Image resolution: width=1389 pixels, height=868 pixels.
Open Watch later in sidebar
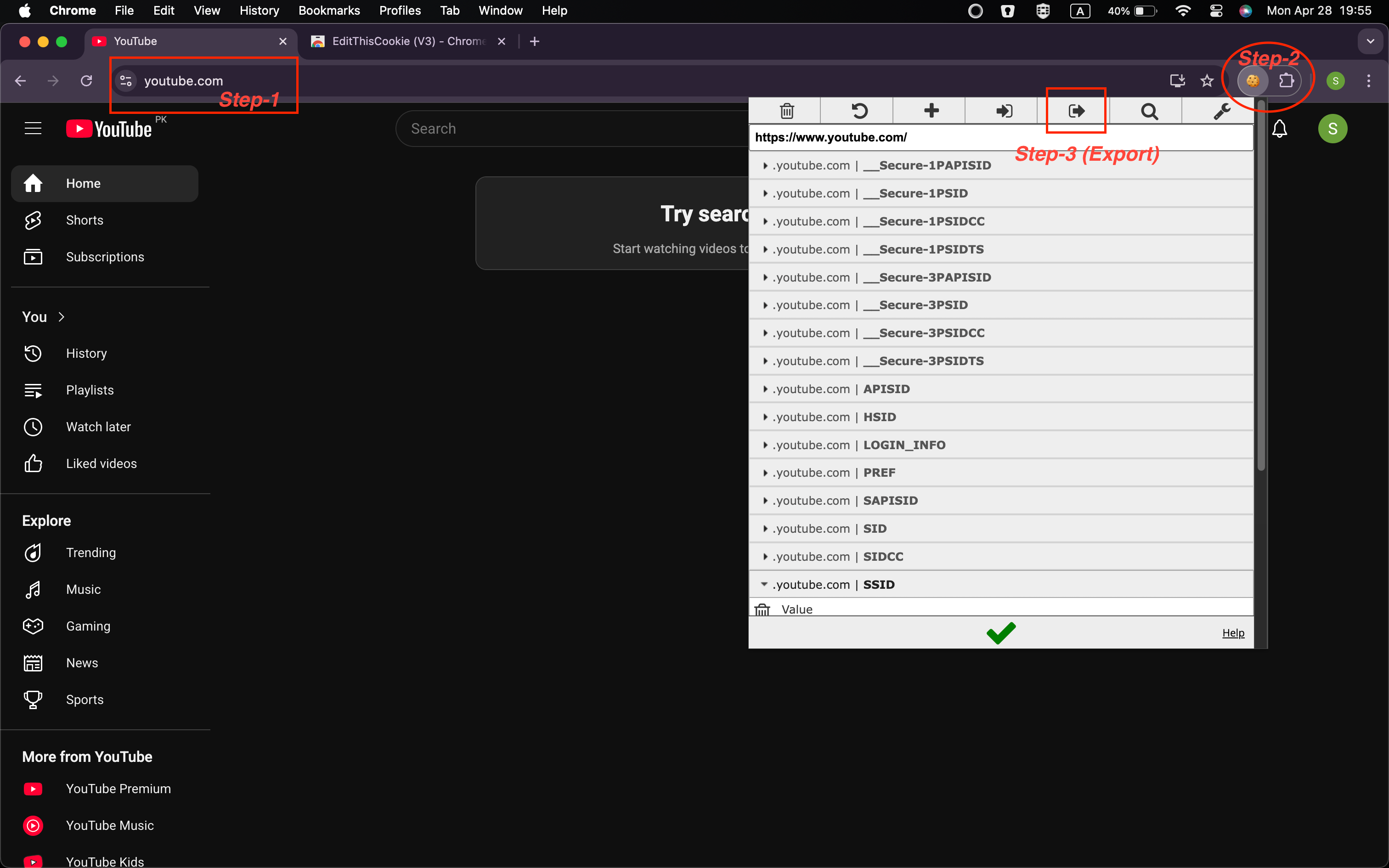click(x=104, y=427)
